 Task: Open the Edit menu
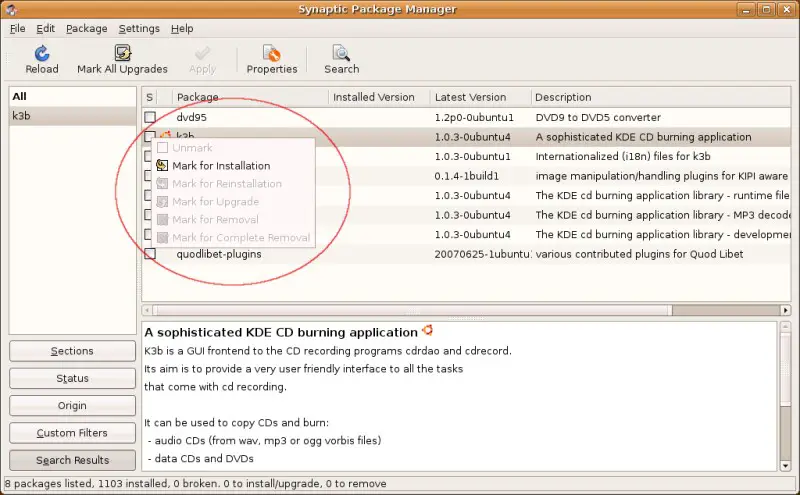45,29
